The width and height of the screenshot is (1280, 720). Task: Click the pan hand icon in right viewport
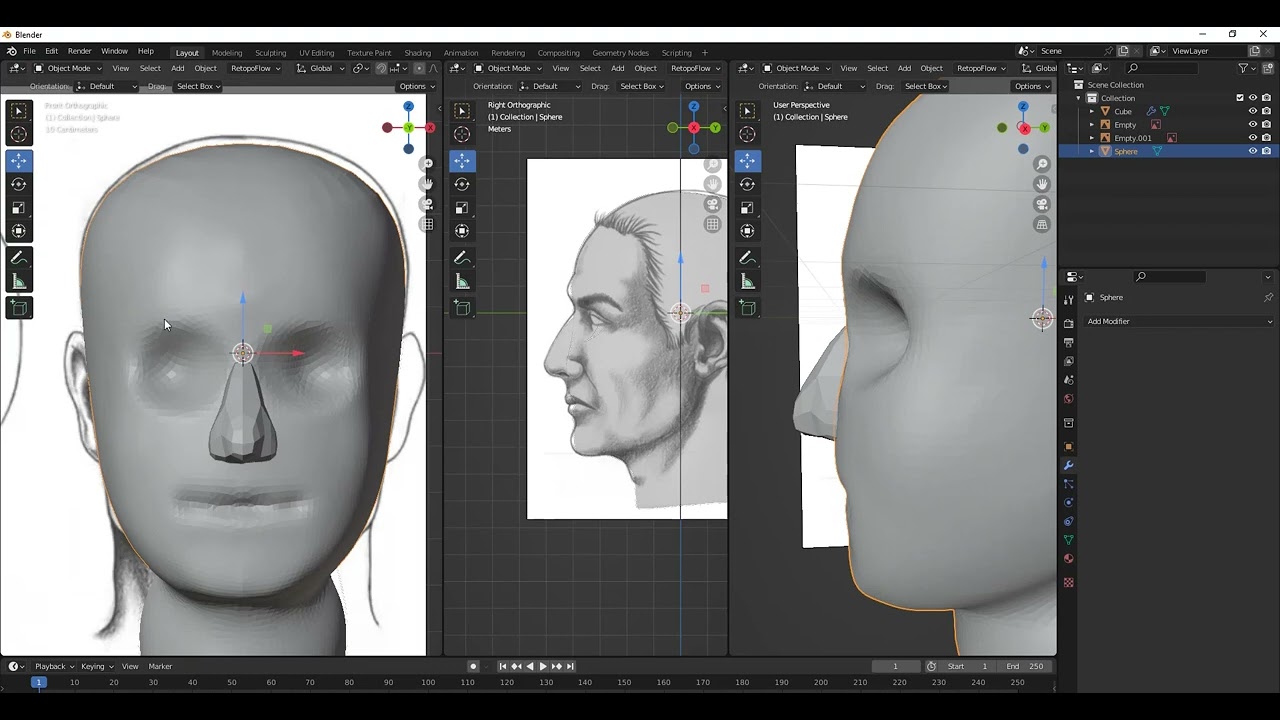pos(1042,184)
